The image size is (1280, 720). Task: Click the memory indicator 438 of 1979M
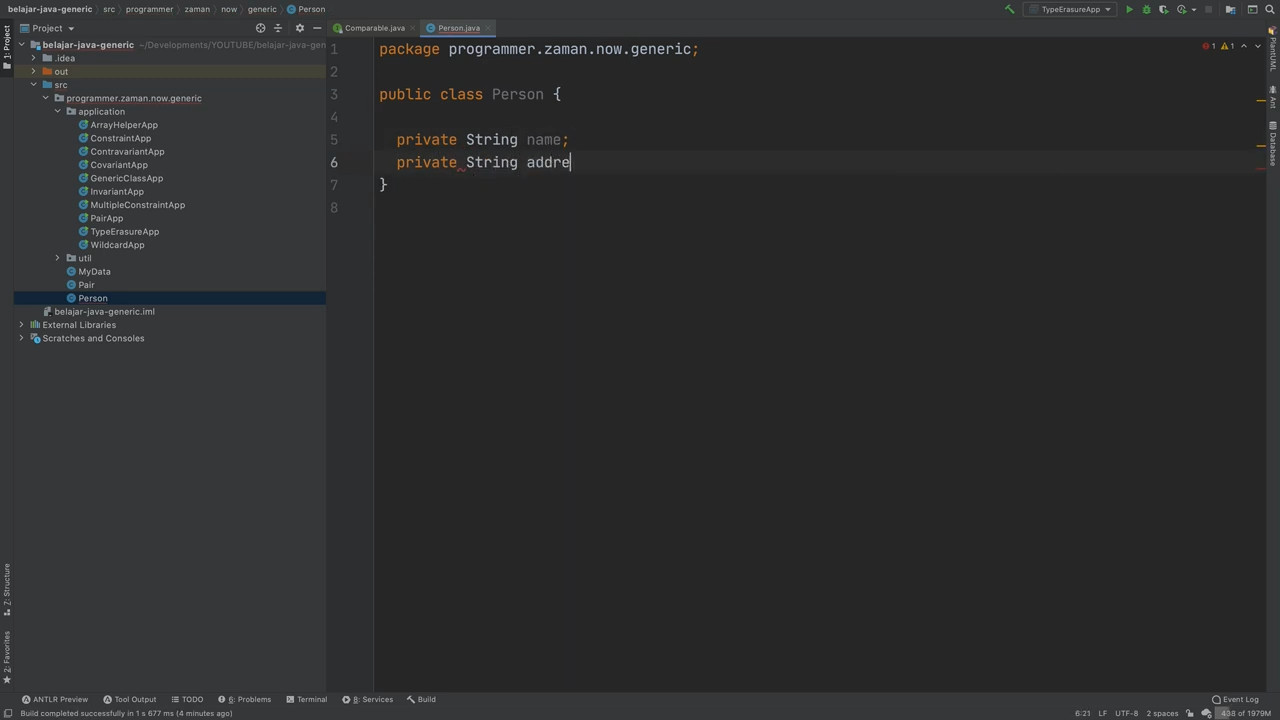[x=1245, y=713]
